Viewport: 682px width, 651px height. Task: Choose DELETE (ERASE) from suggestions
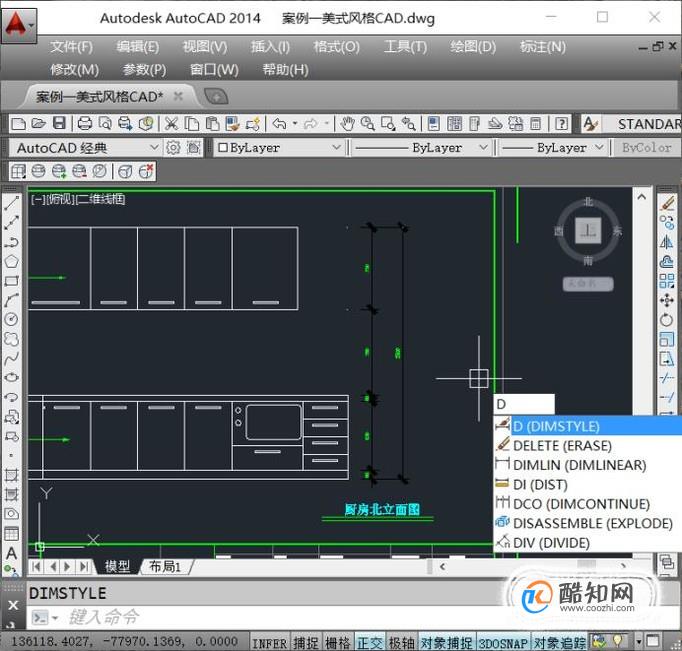click(588, 446)
